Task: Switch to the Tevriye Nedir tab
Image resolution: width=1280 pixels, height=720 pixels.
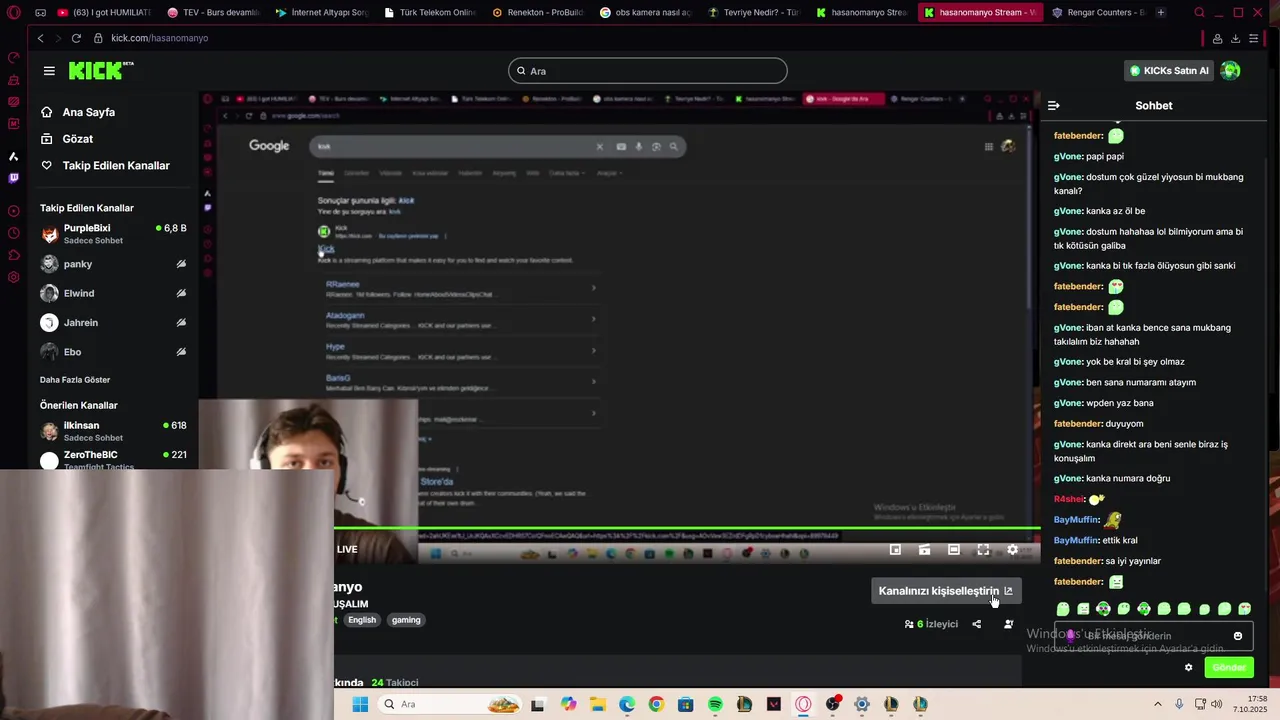Action: (x=754, y=13)
